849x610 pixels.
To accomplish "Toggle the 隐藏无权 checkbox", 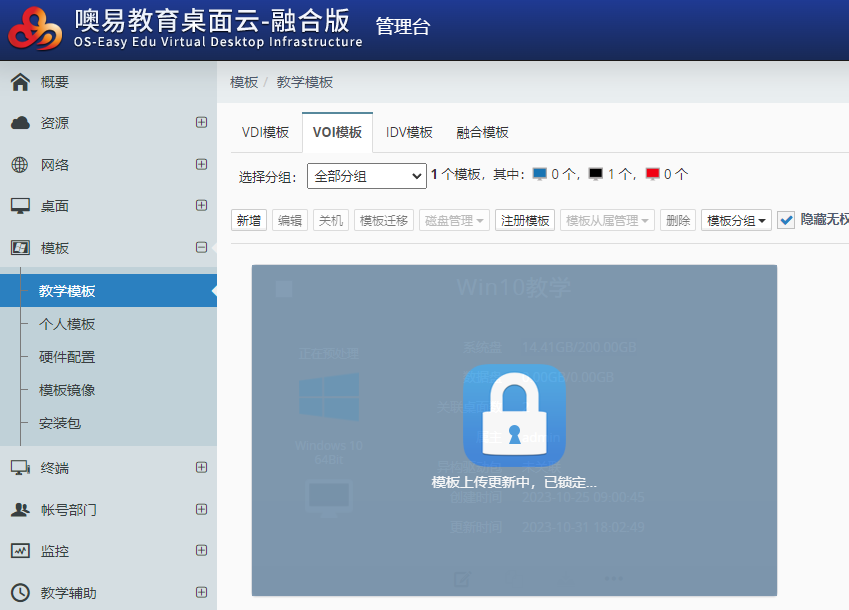I will click(x=786, y=220).
